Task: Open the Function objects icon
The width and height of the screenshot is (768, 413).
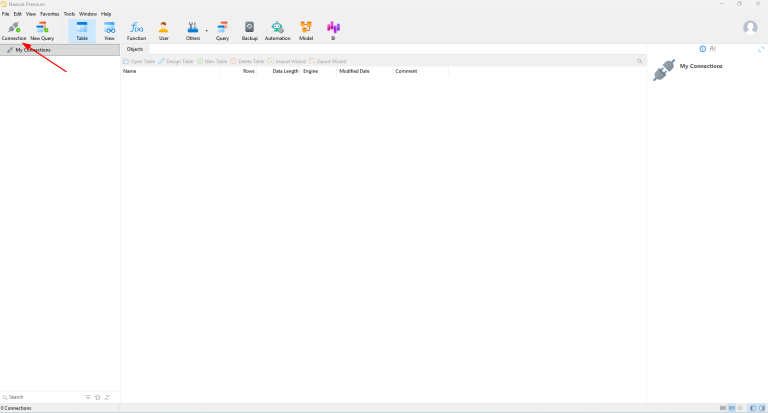Action: (x=136, y=30)
